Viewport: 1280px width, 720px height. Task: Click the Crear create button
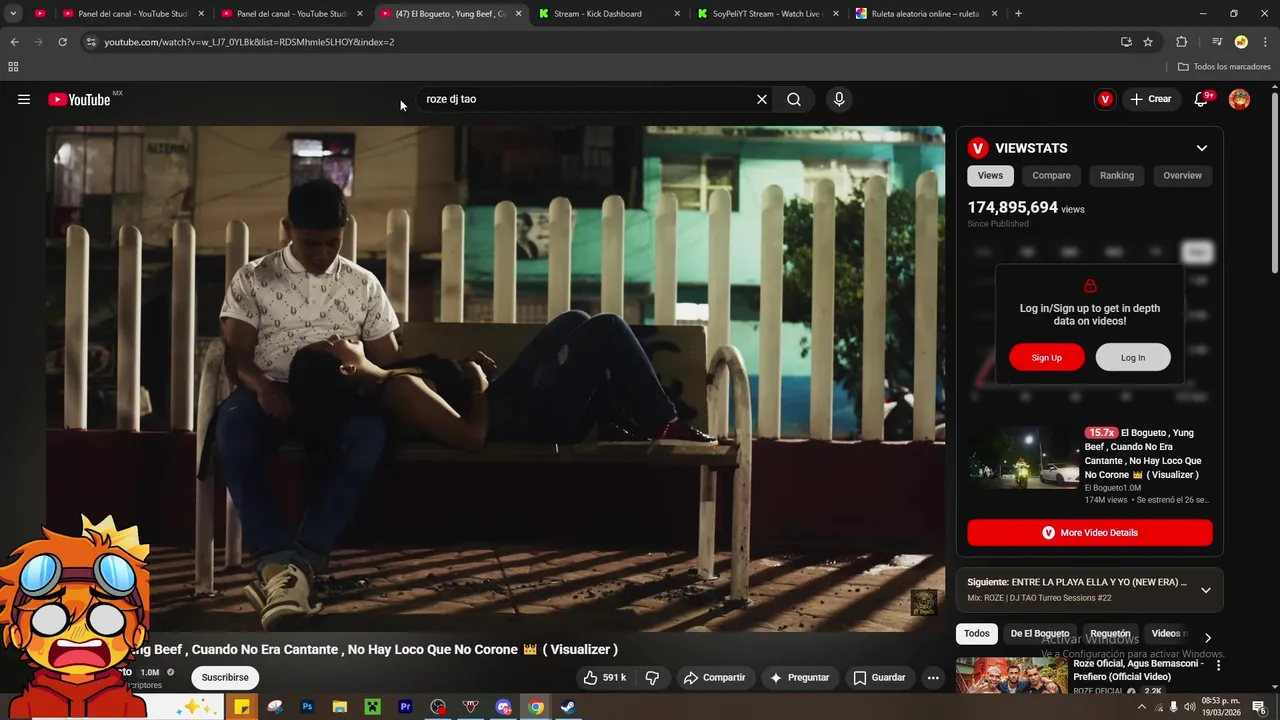point(1150,99)
